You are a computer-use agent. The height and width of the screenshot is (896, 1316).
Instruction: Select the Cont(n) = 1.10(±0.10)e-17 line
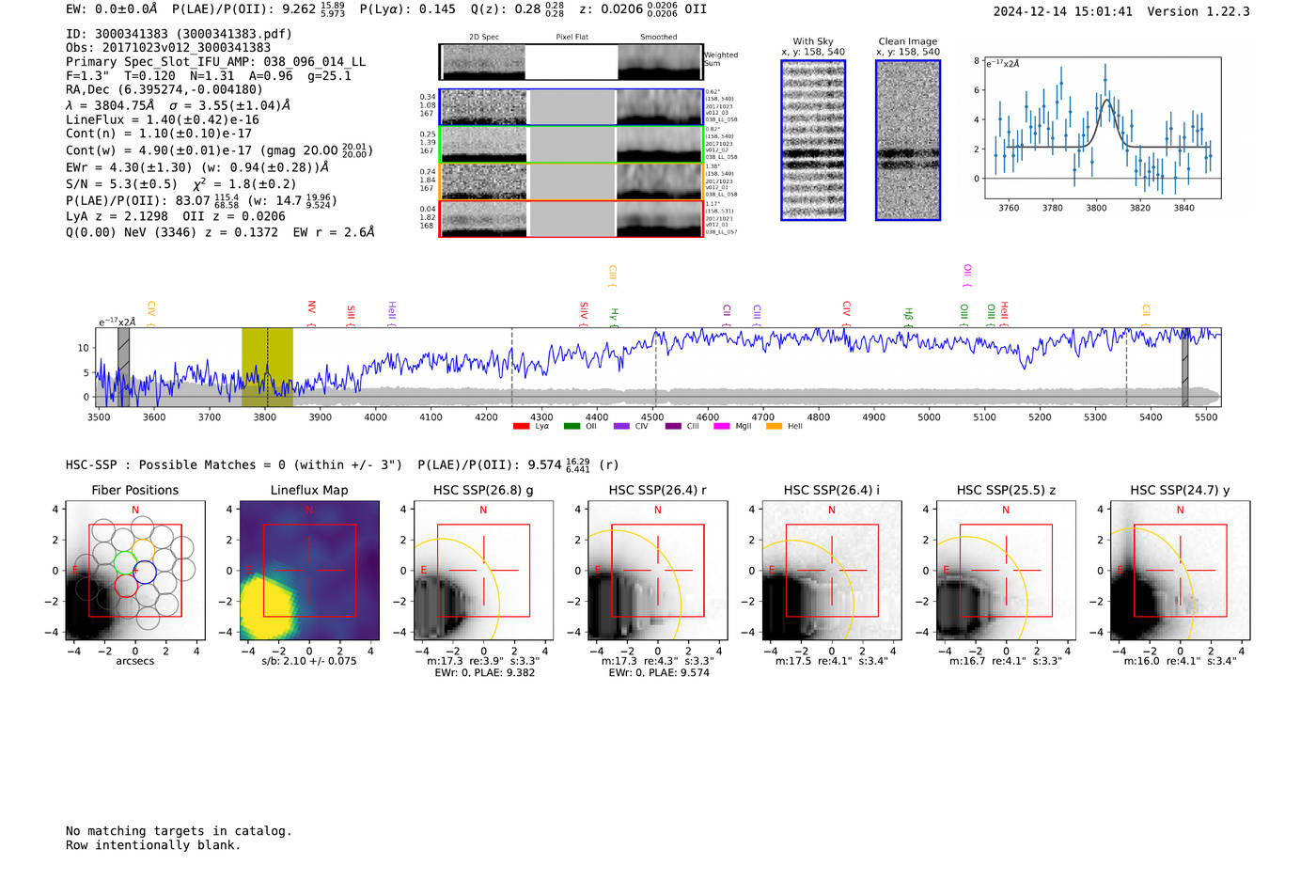(159, 134)
